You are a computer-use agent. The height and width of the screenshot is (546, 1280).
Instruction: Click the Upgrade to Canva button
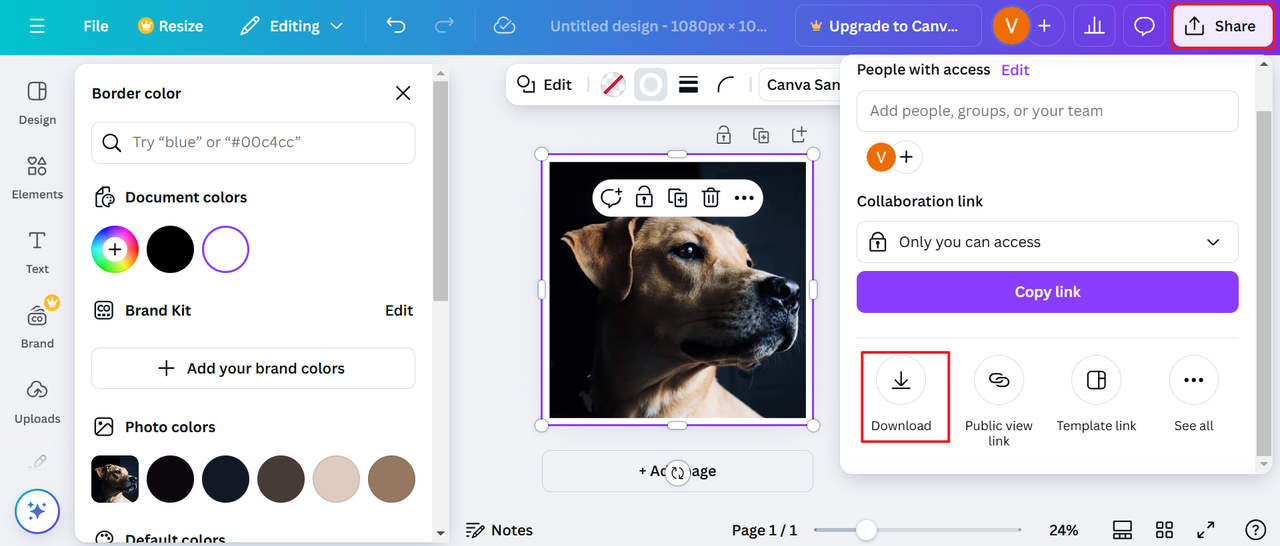[889, 26]
